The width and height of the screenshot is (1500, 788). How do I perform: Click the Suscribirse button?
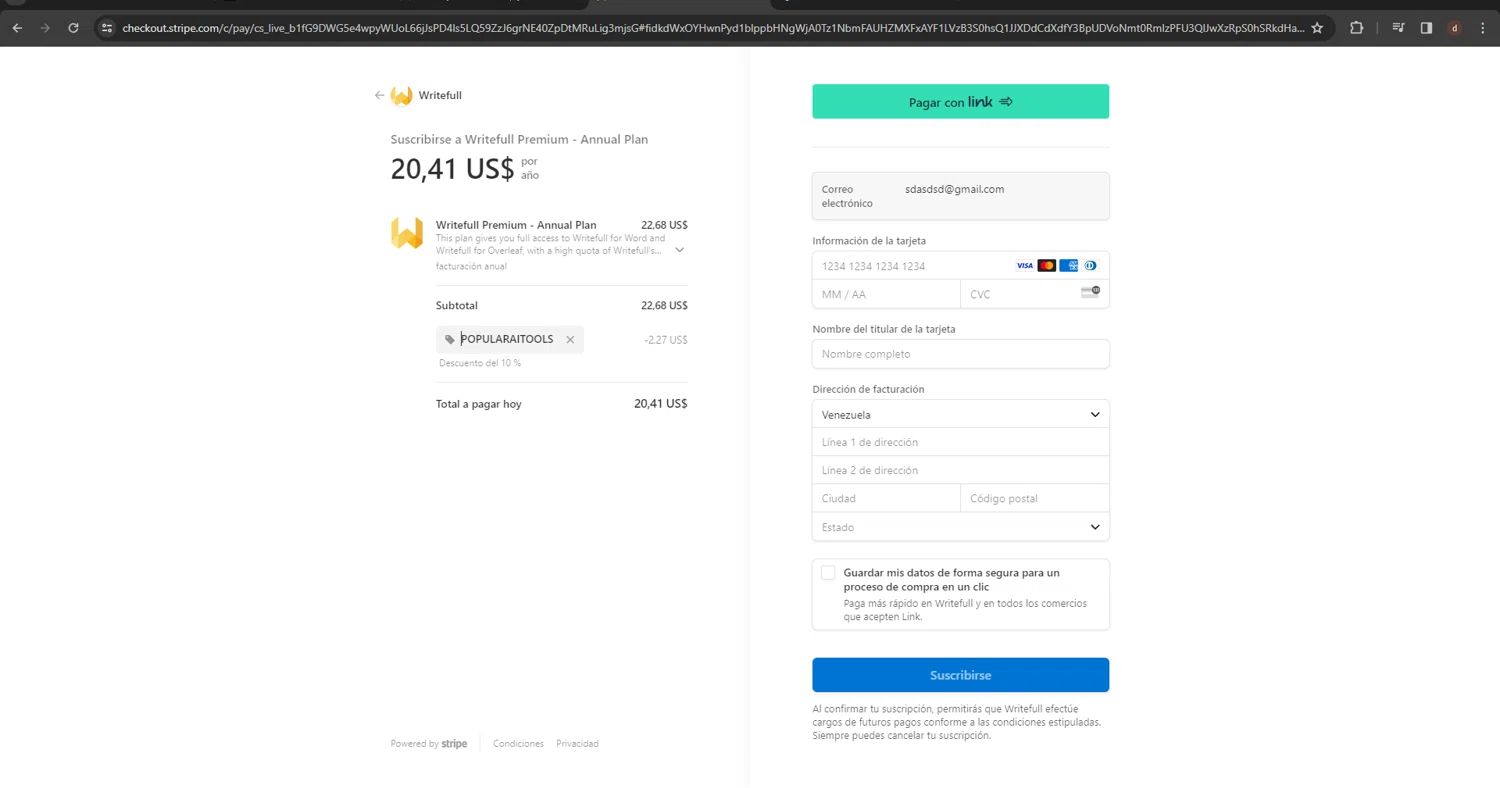click(960, 675)
